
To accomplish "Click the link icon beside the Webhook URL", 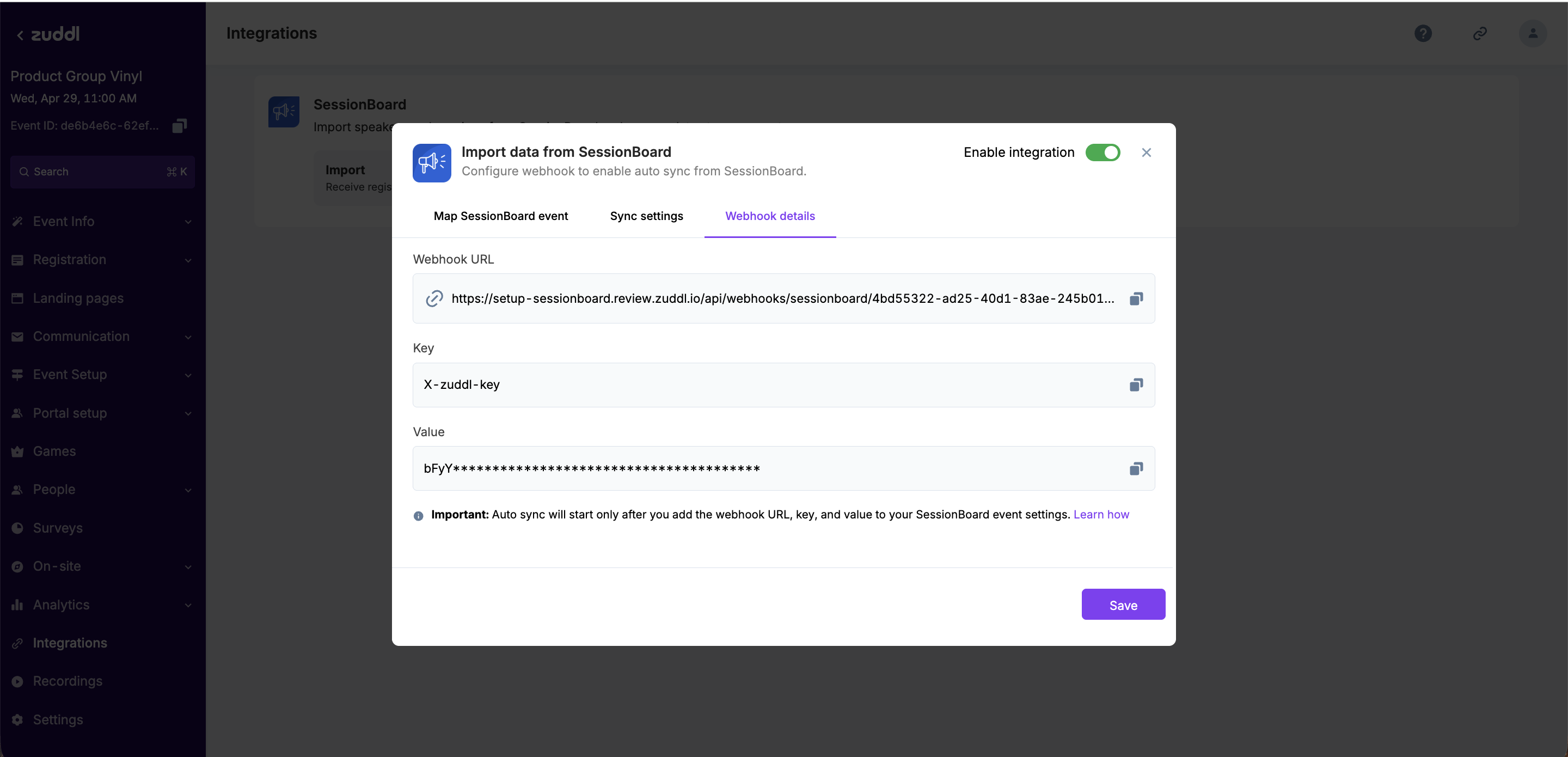I will click(x=434, y=298).
